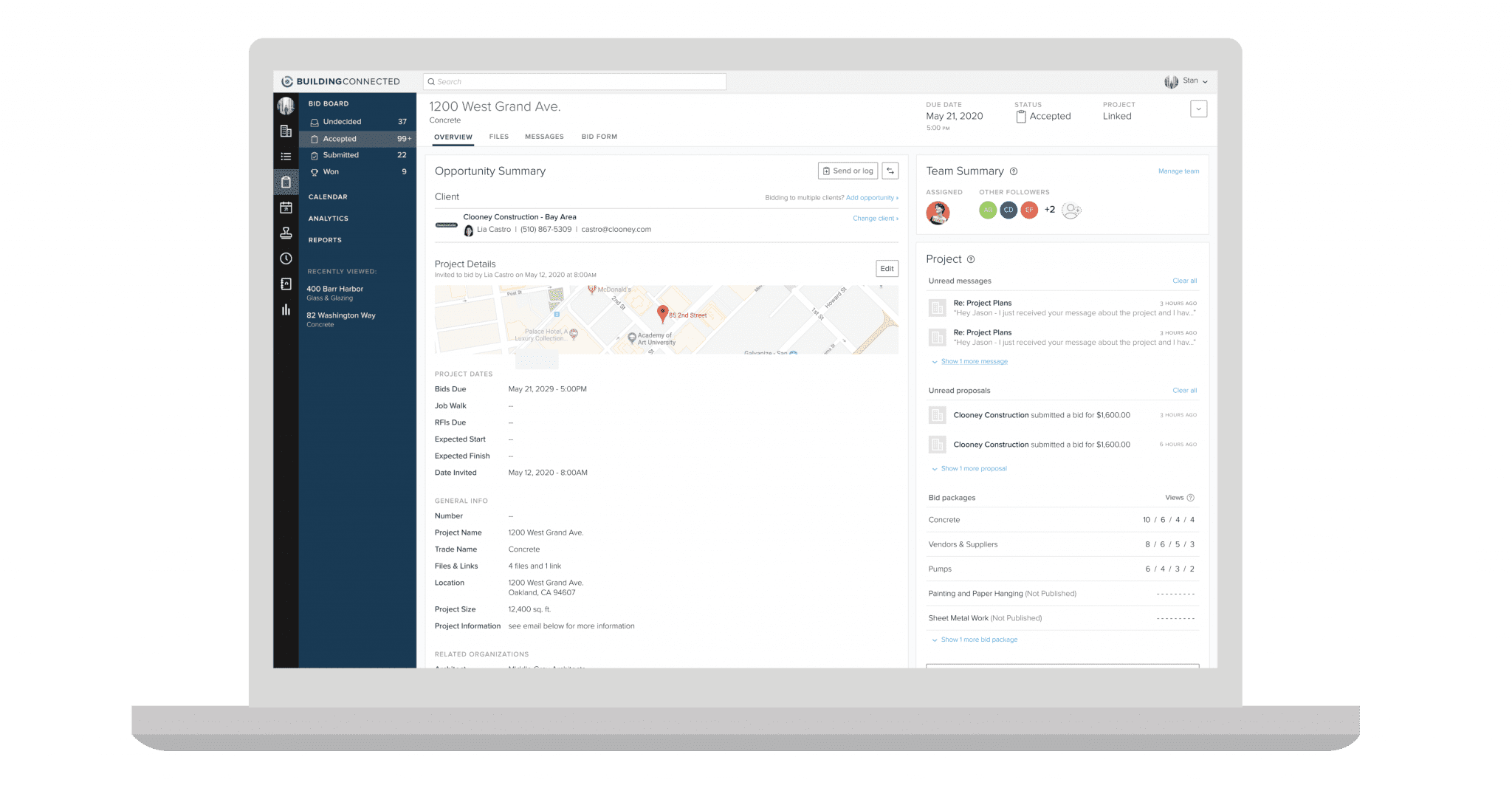Click the Project panel help icon
The height and width of the screenshot is (788, 1512).
[x=971, y=259]
